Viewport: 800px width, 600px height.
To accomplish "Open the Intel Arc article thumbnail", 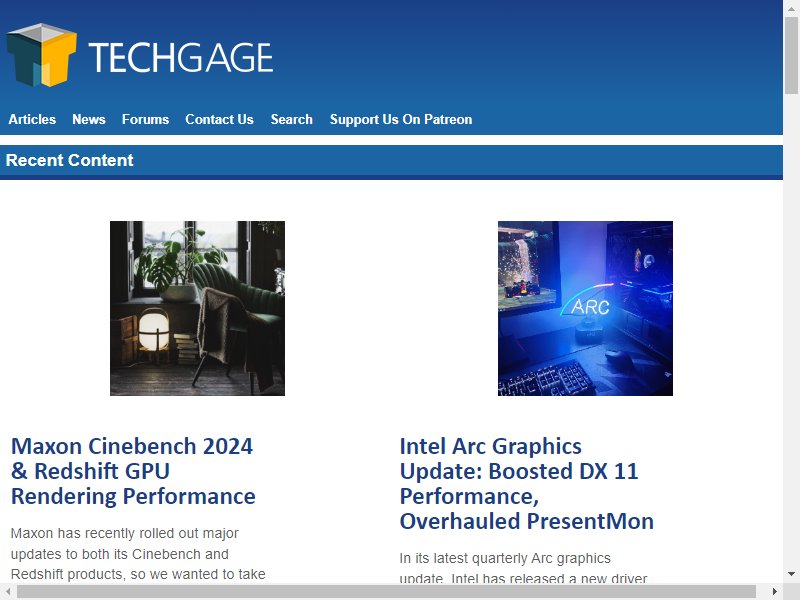I will [x=585, y=308].
